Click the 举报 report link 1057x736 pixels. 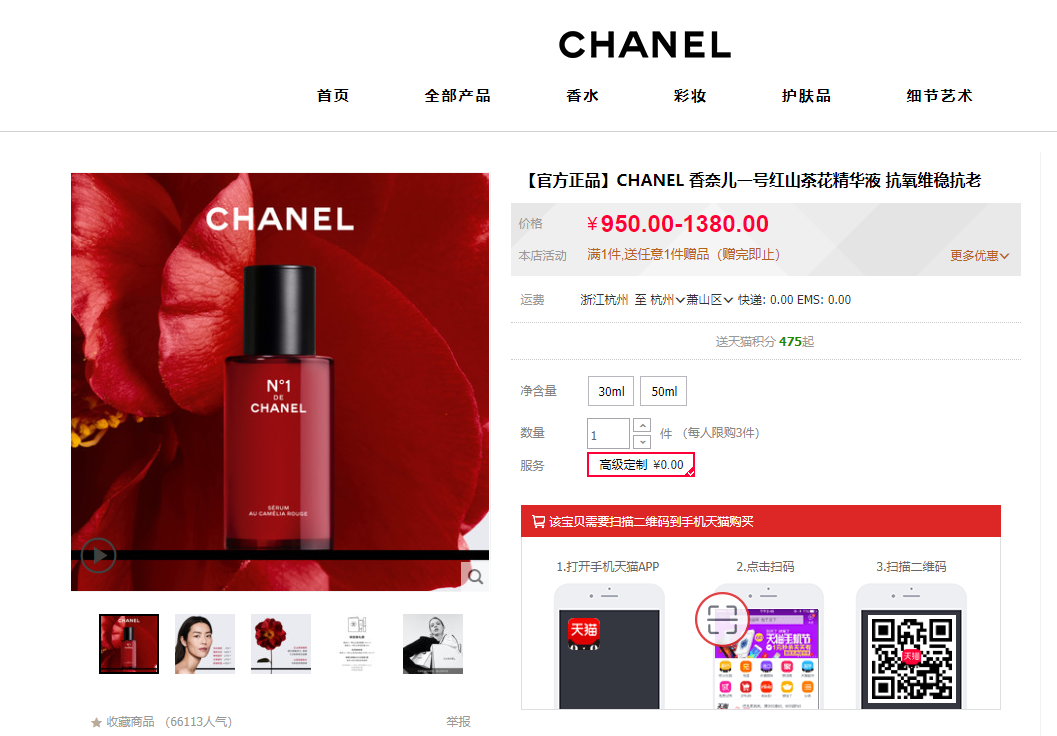click(x=458, y=722)
